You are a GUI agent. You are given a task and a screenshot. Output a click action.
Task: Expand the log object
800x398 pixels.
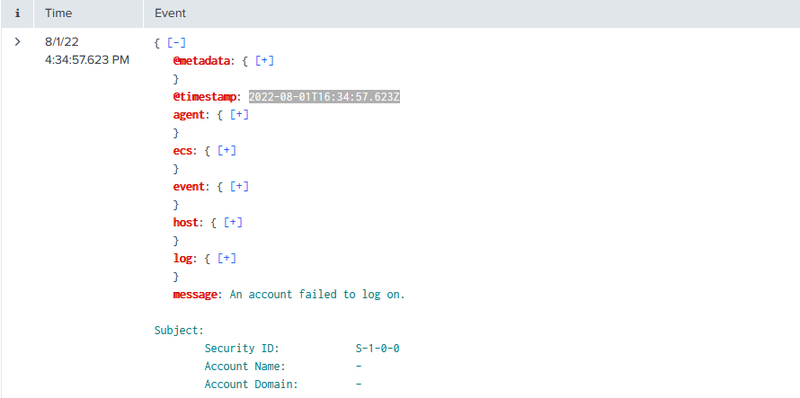227,258
